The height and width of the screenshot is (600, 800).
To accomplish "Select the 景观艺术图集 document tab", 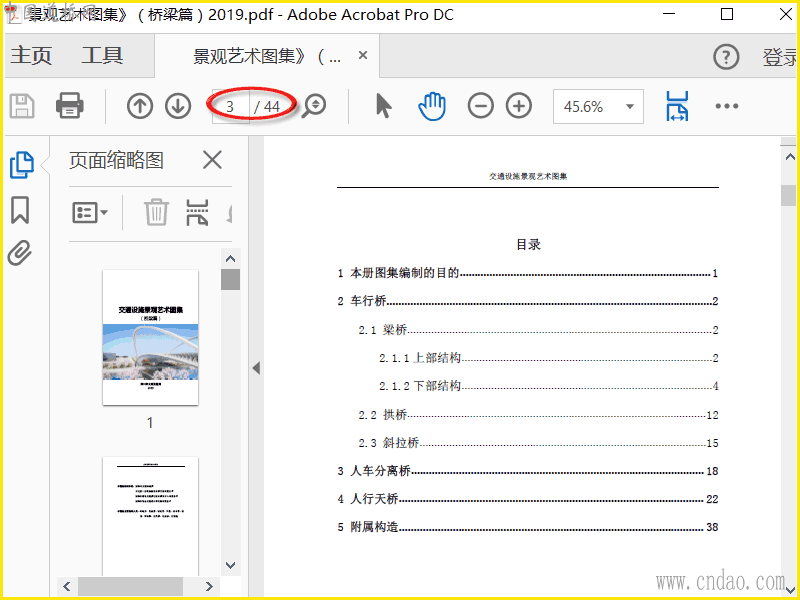I will [x=266, y=56].
